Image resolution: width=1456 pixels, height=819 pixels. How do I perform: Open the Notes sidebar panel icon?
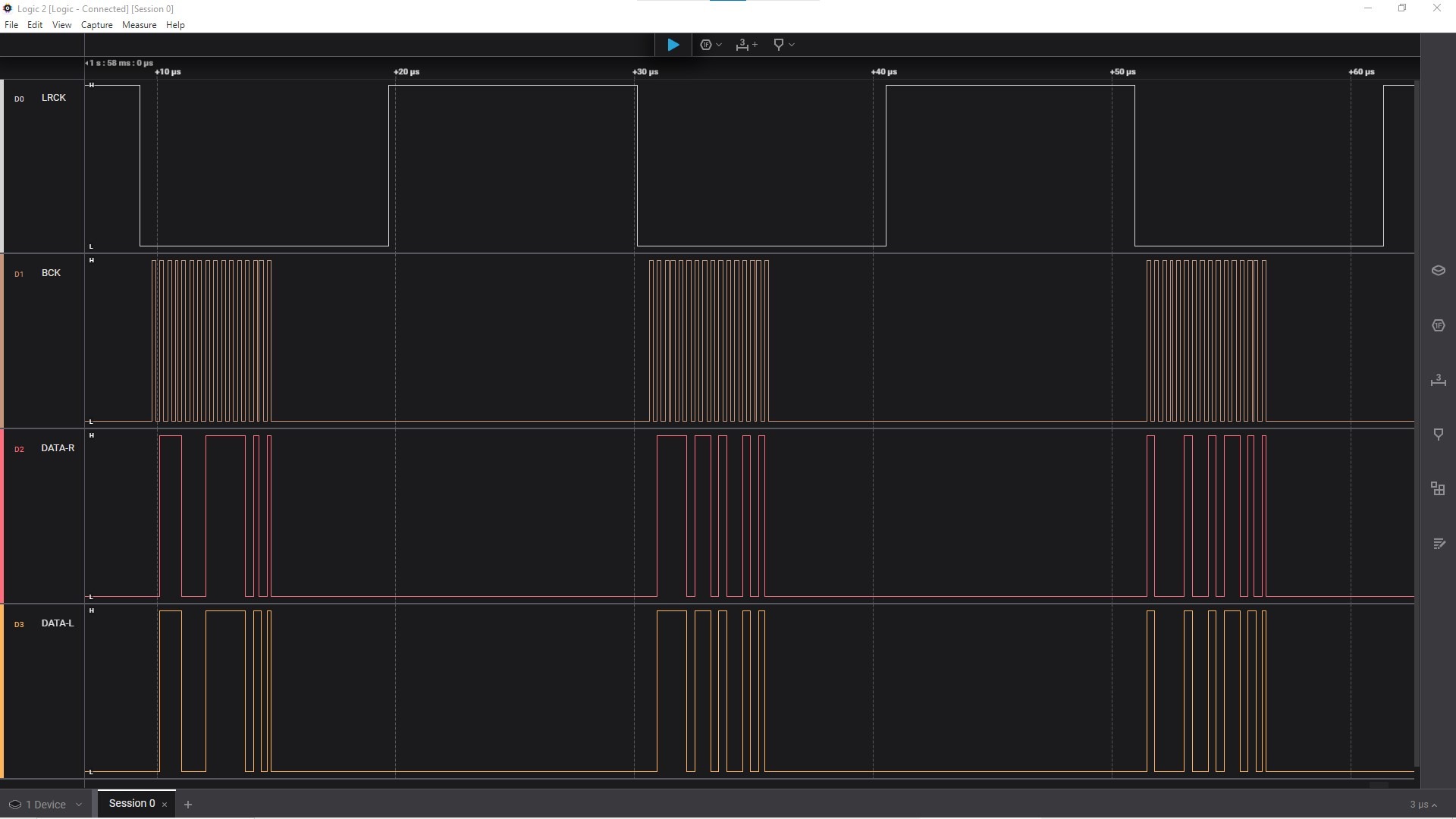[1438, 544]
